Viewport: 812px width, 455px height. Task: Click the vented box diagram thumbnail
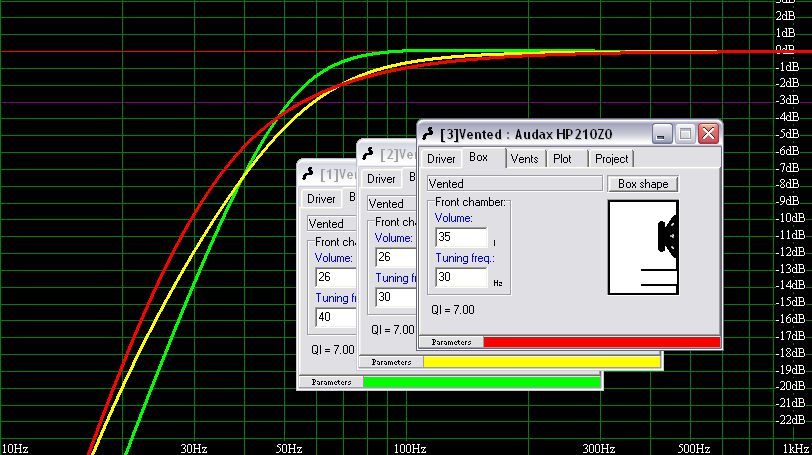[643, 247]
